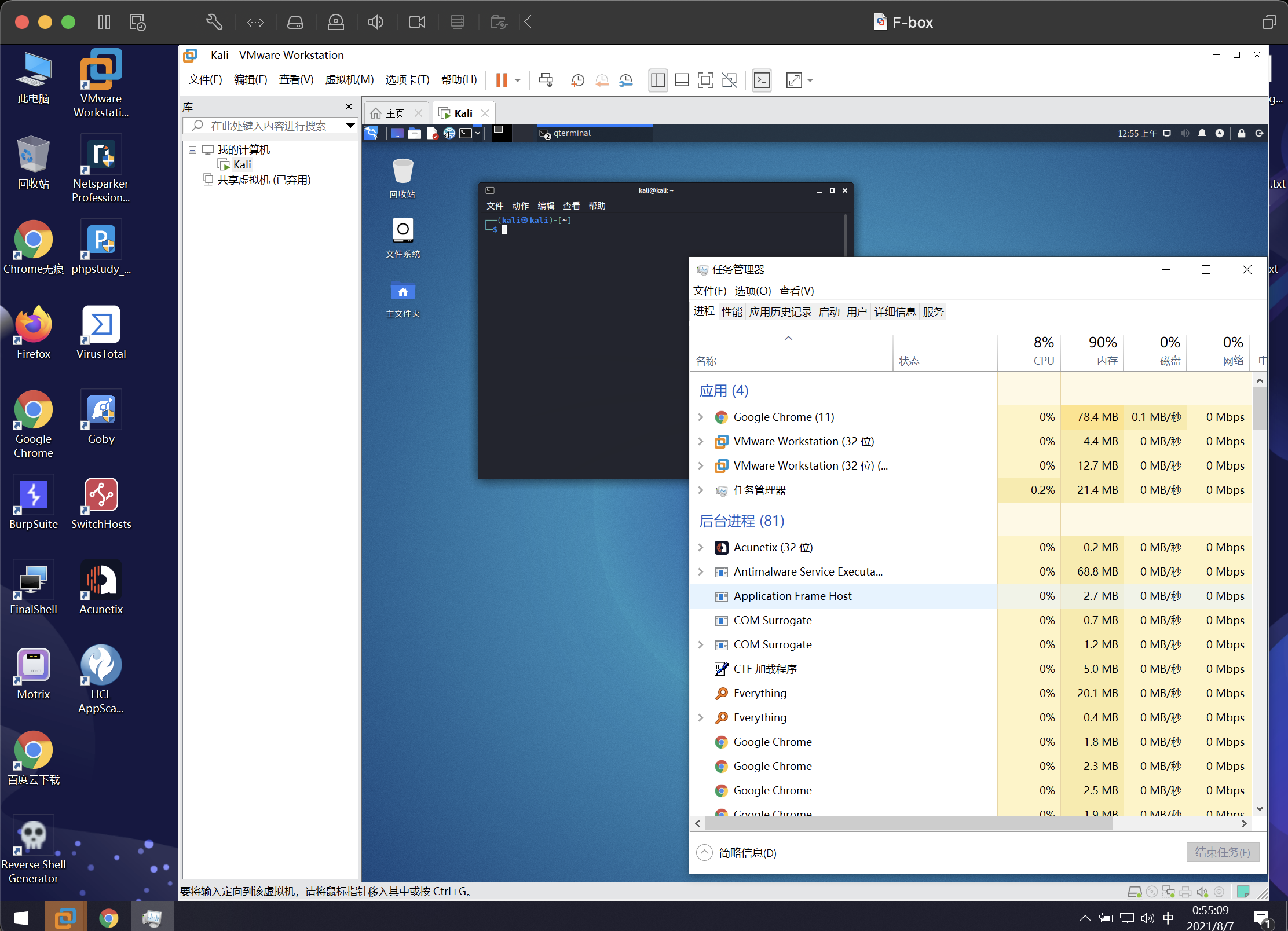
Task: Collapse the 我的计算机 tree node
Action: (x=193, y=150)
